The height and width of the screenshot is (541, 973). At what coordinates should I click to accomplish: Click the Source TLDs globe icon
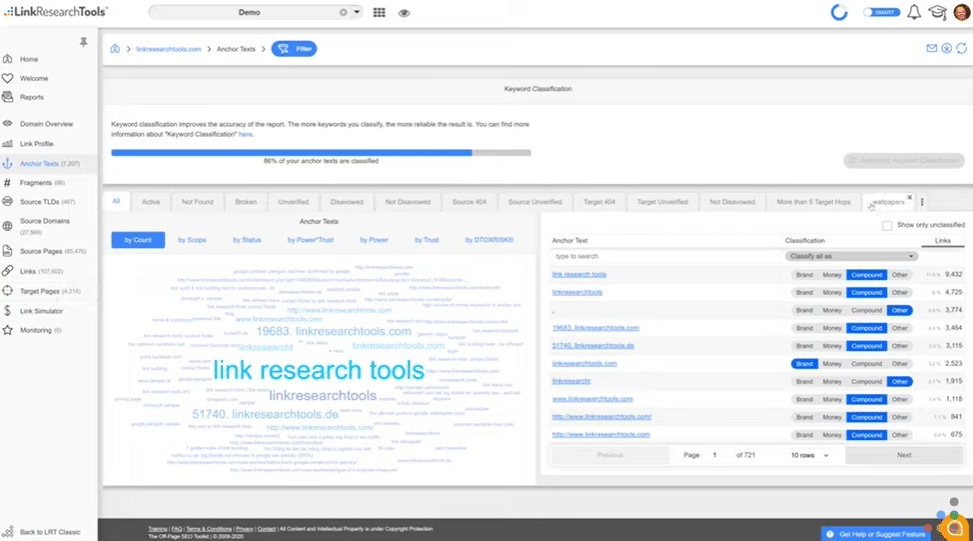tap(7, 201)
